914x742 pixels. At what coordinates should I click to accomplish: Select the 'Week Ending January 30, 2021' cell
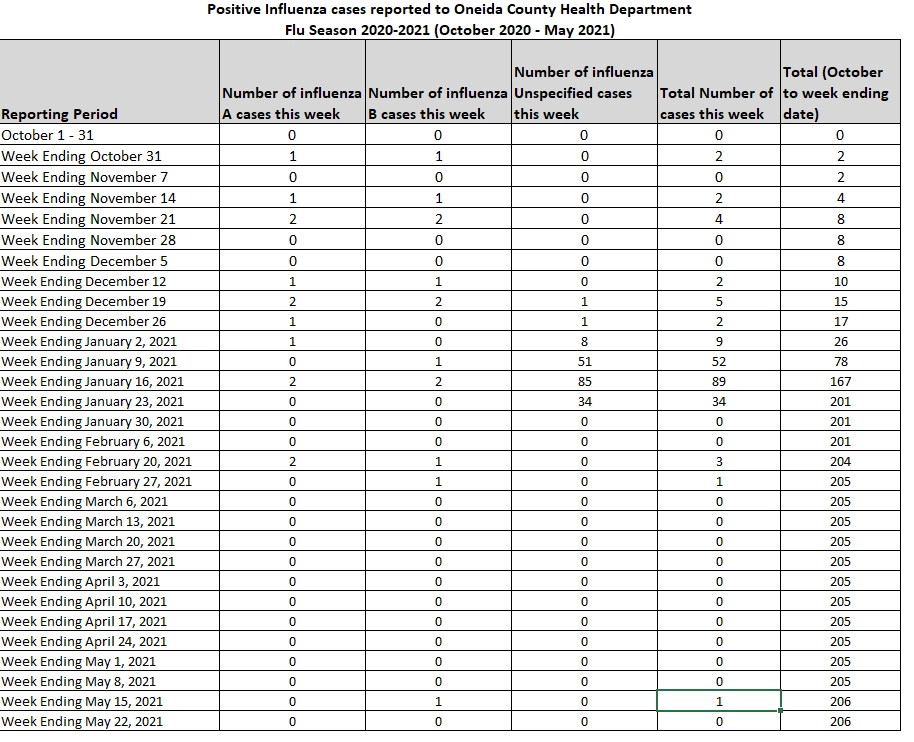110,421
